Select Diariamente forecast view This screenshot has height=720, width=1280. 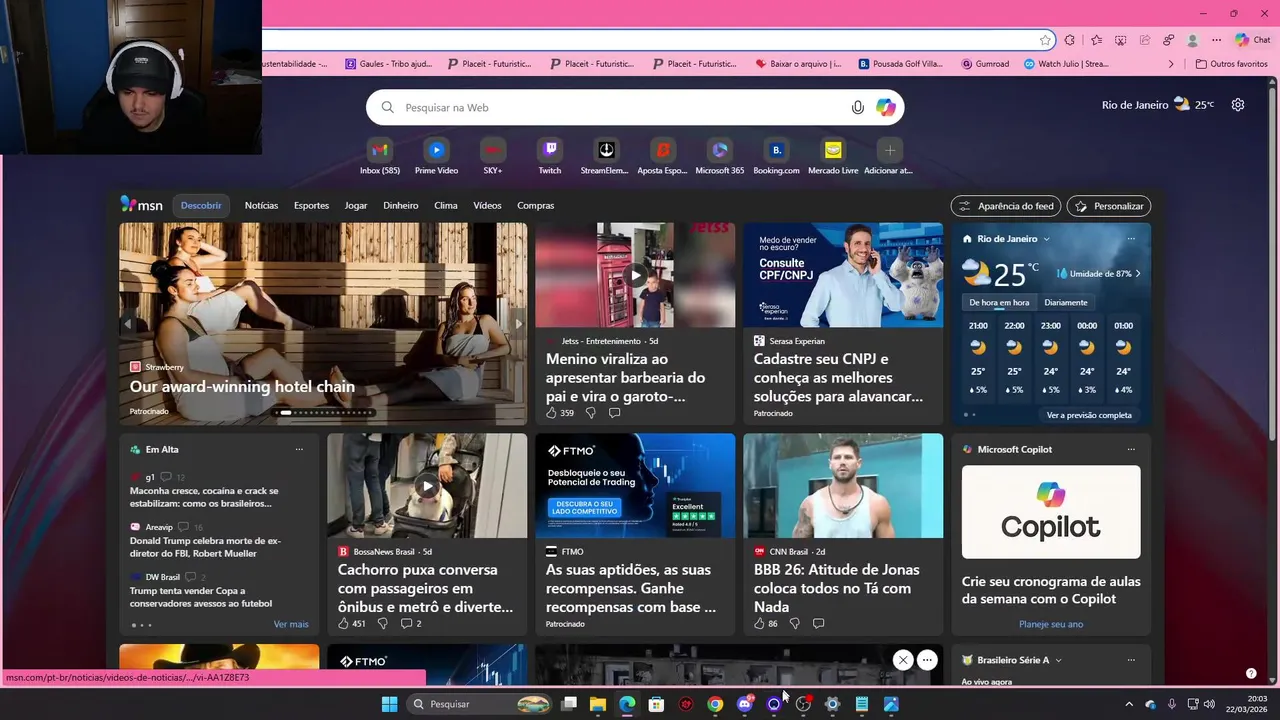[1066, 302]
